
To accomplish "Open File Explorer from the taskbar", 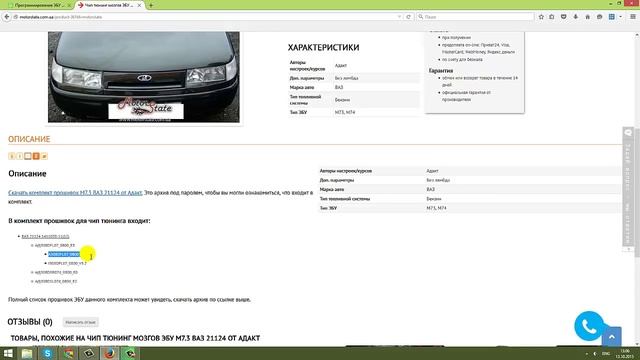I will click(27, 353).
